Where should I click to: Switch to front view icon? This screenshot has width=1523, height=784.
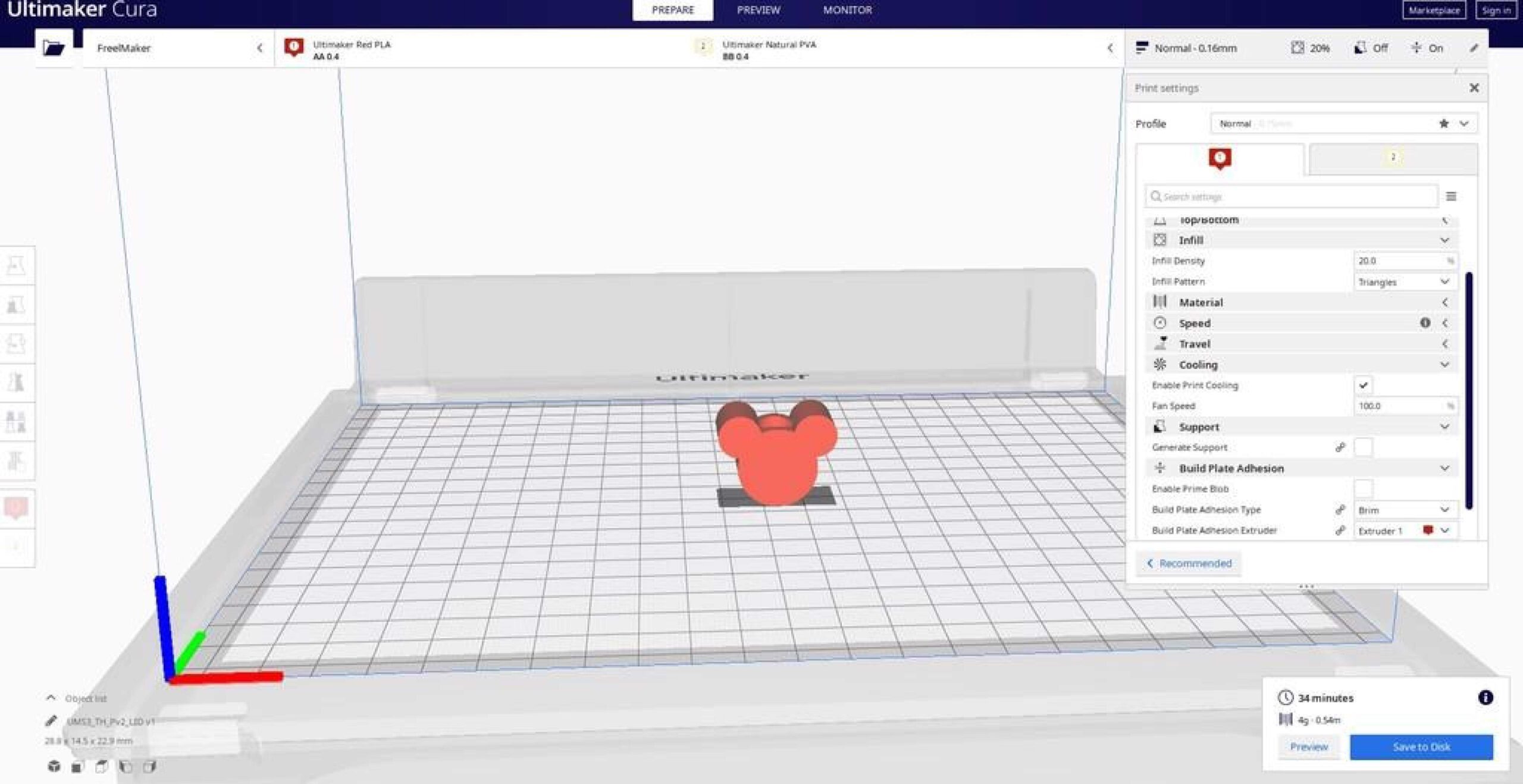(77, 767)
